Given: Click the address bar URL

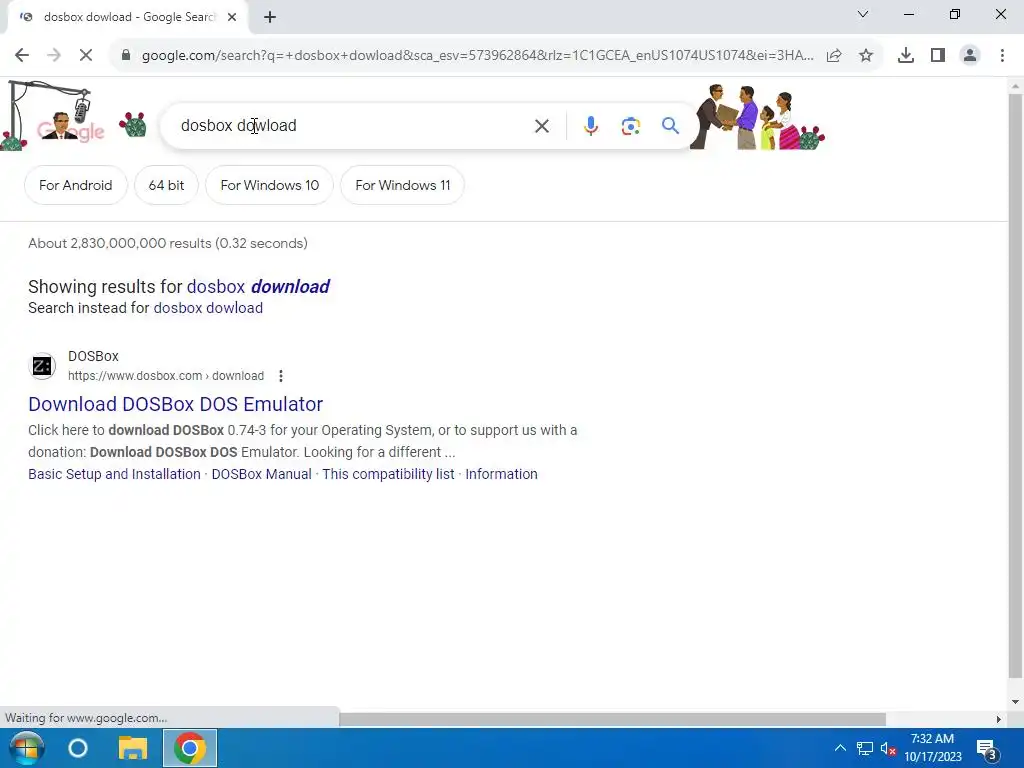Looking at the screenshot, I should [477, 56].
